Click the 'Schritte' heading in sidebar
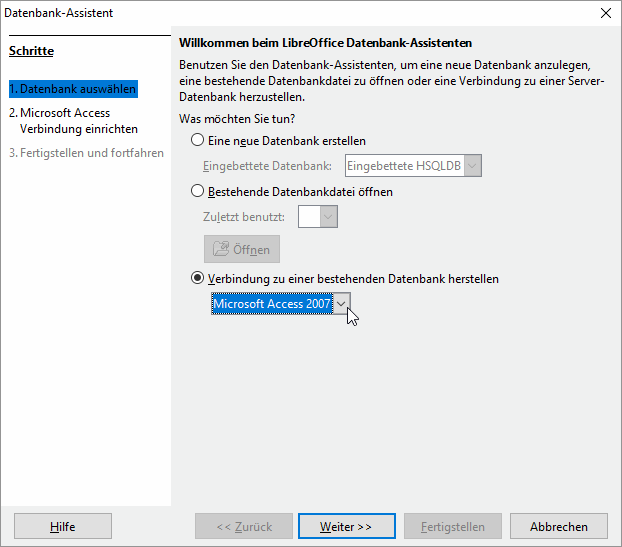622x547 pixels. pos(31,51)
